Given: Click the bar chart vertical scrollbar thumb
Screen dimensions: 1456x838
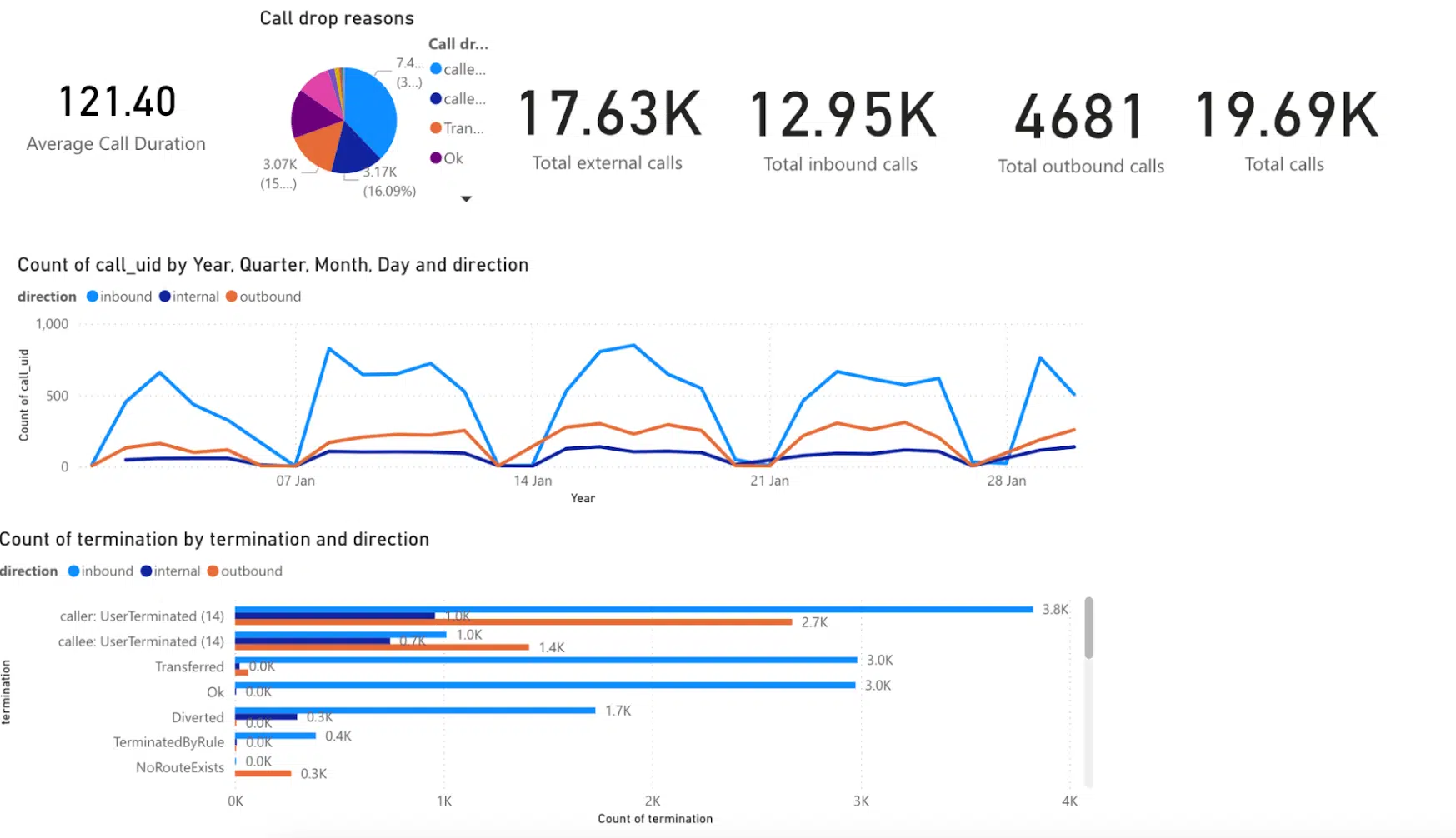Looking at the screenshot, I should click(1088, 628).
